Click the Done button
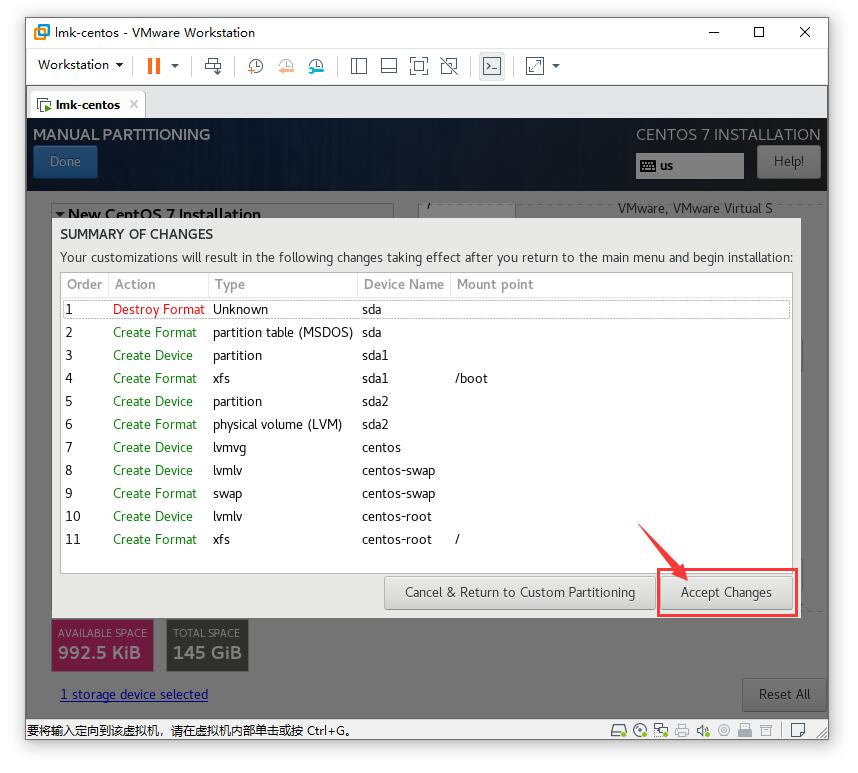 tap(65, 161)
